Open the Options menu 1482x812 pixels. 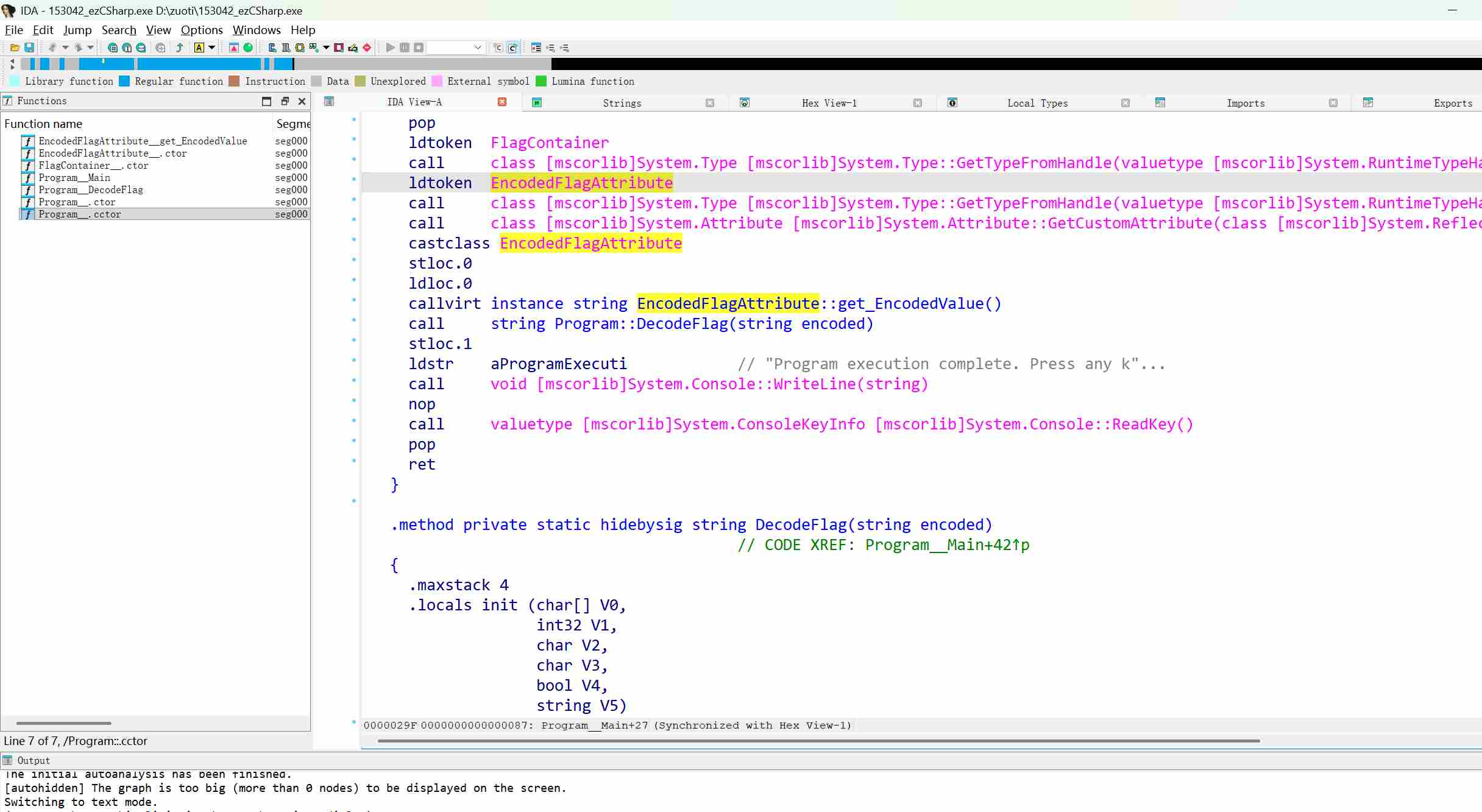(x=202, y=30)
